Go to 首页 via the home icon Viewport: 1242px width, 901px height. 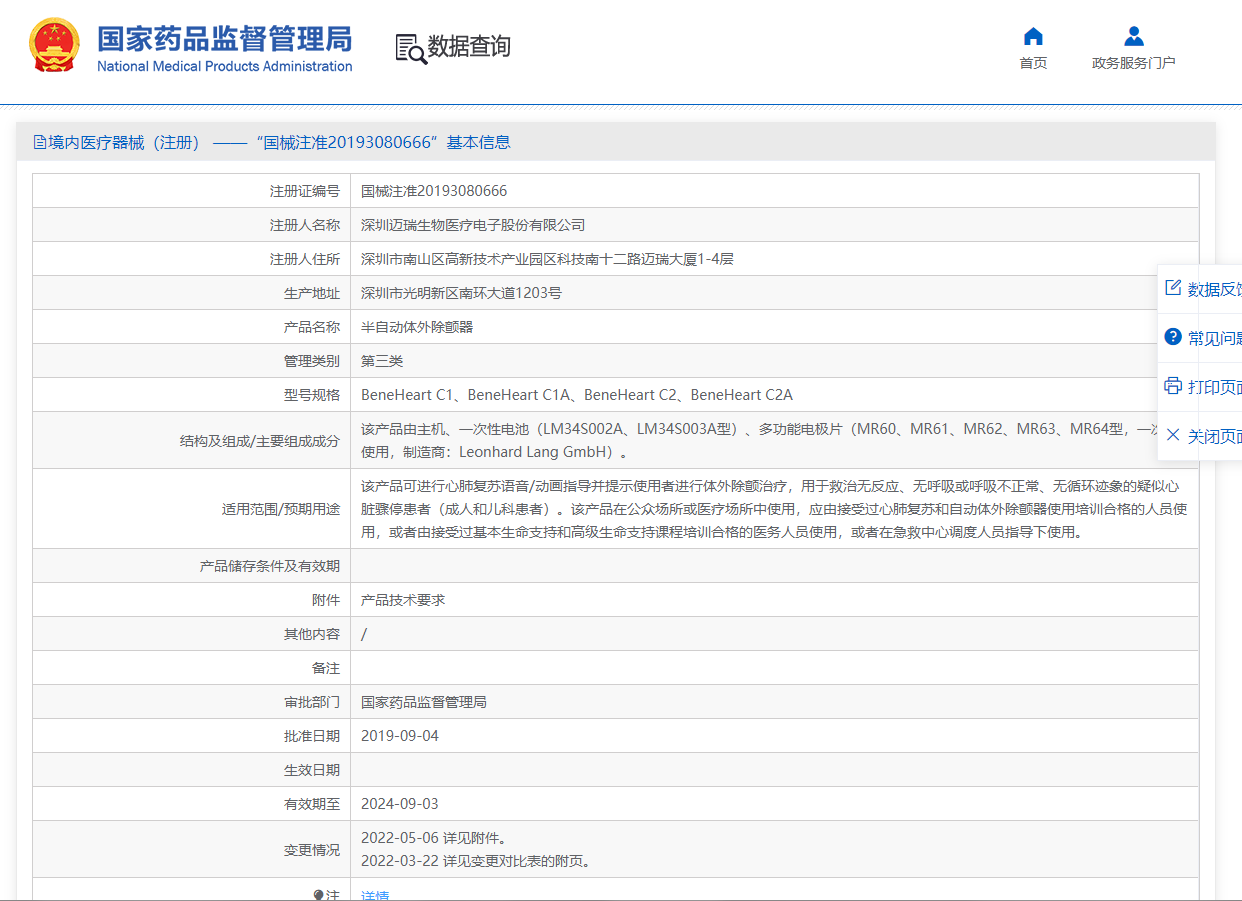pos(1033,37)
